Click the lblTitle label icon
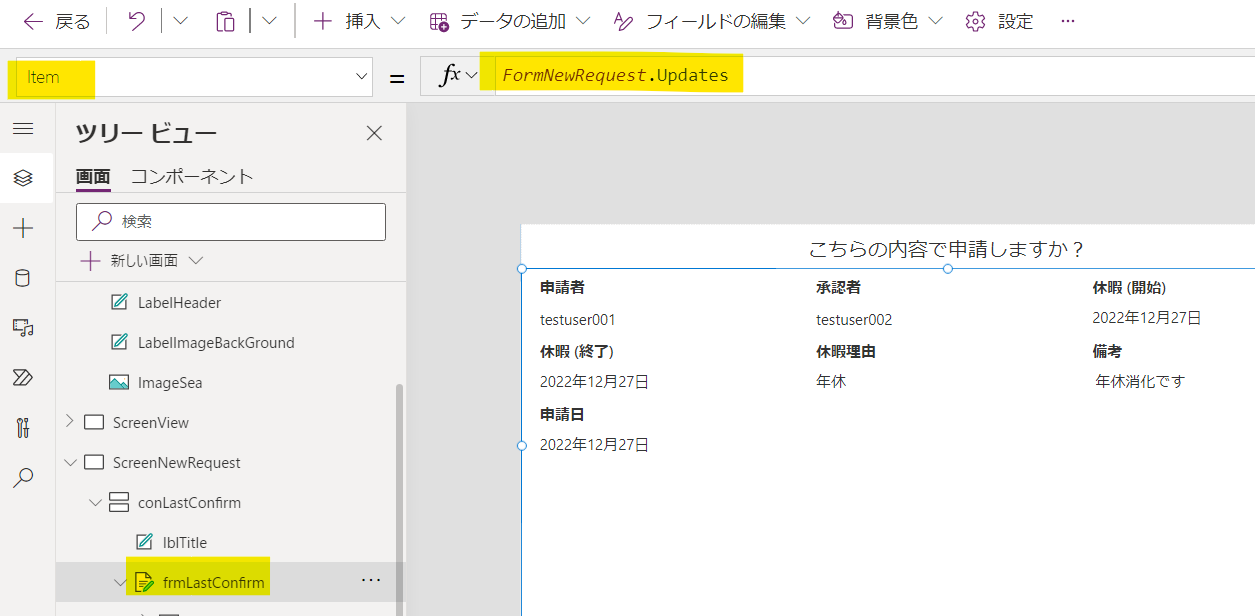This screenshot has height=616, width=1255. (144, 542)
